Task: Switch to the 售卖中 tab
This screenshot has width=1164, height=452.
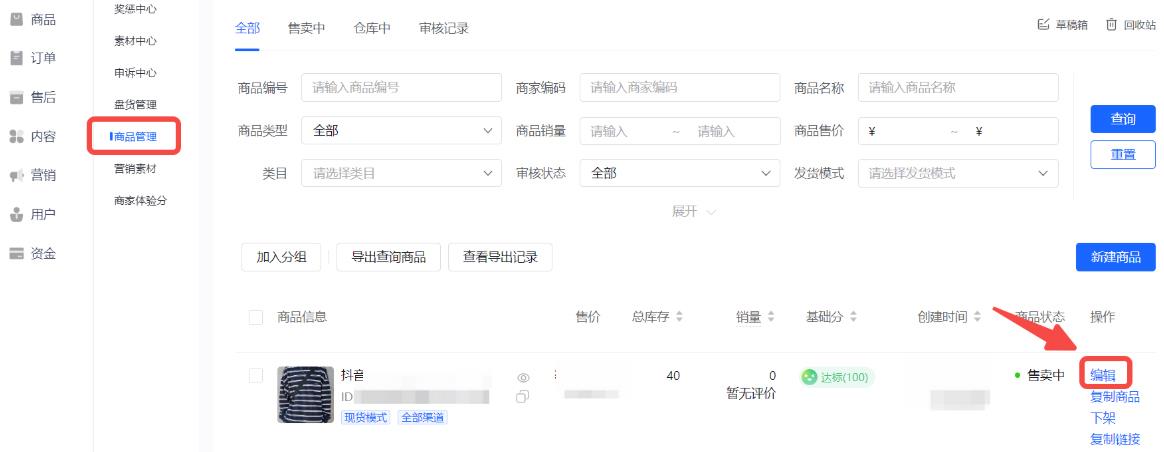Action: [x=306, y=28]
